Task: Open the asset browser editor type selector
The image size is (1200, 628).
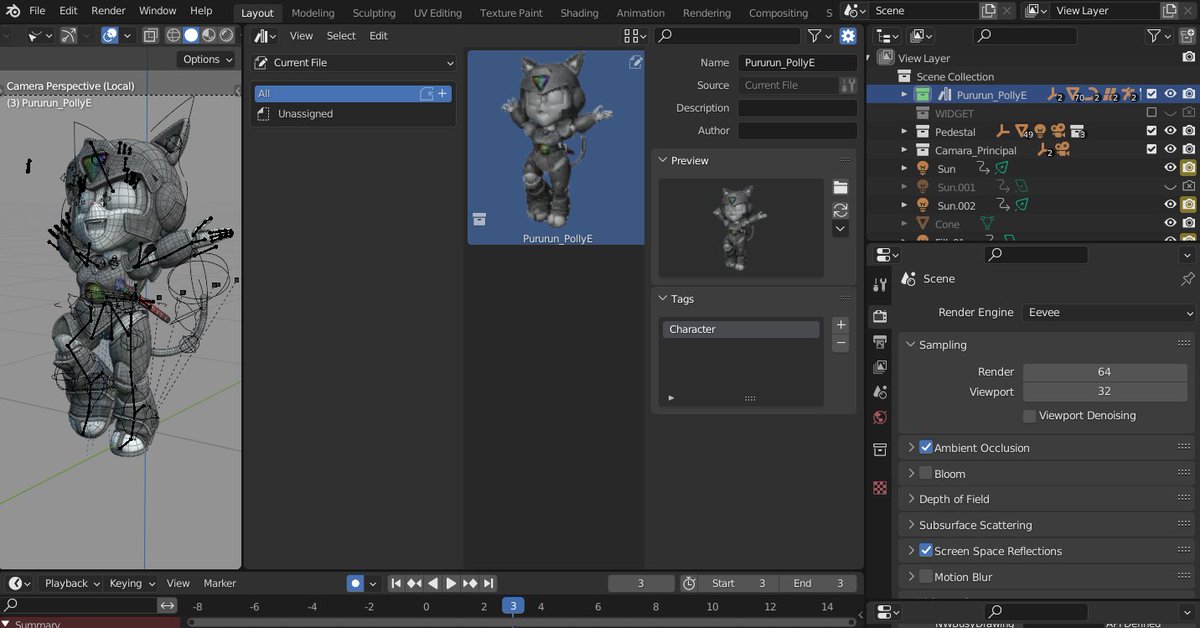Action: pyautogui.click(x=265, y=36)
